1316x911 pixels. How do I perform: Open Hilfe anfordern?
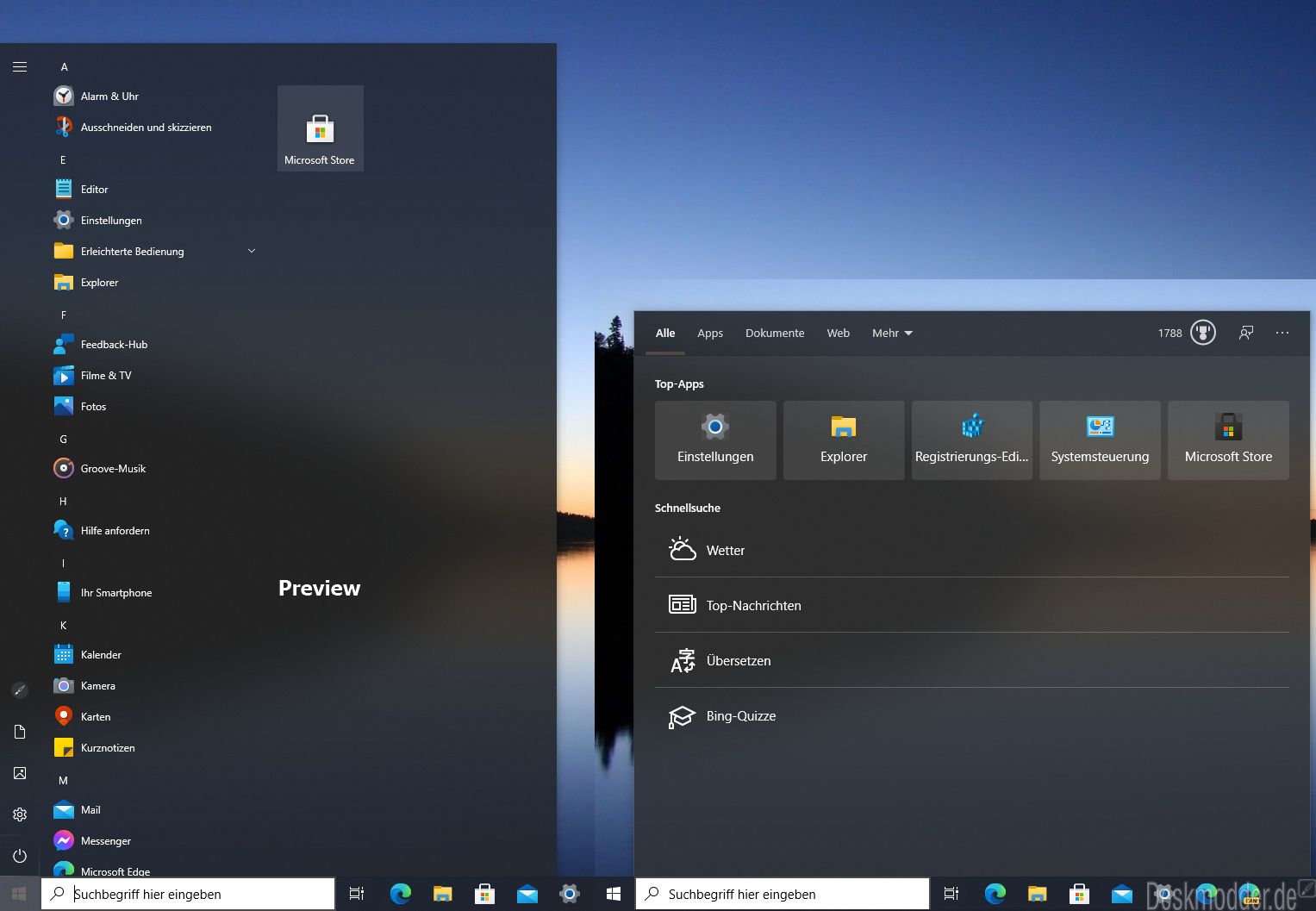(155, 531)
